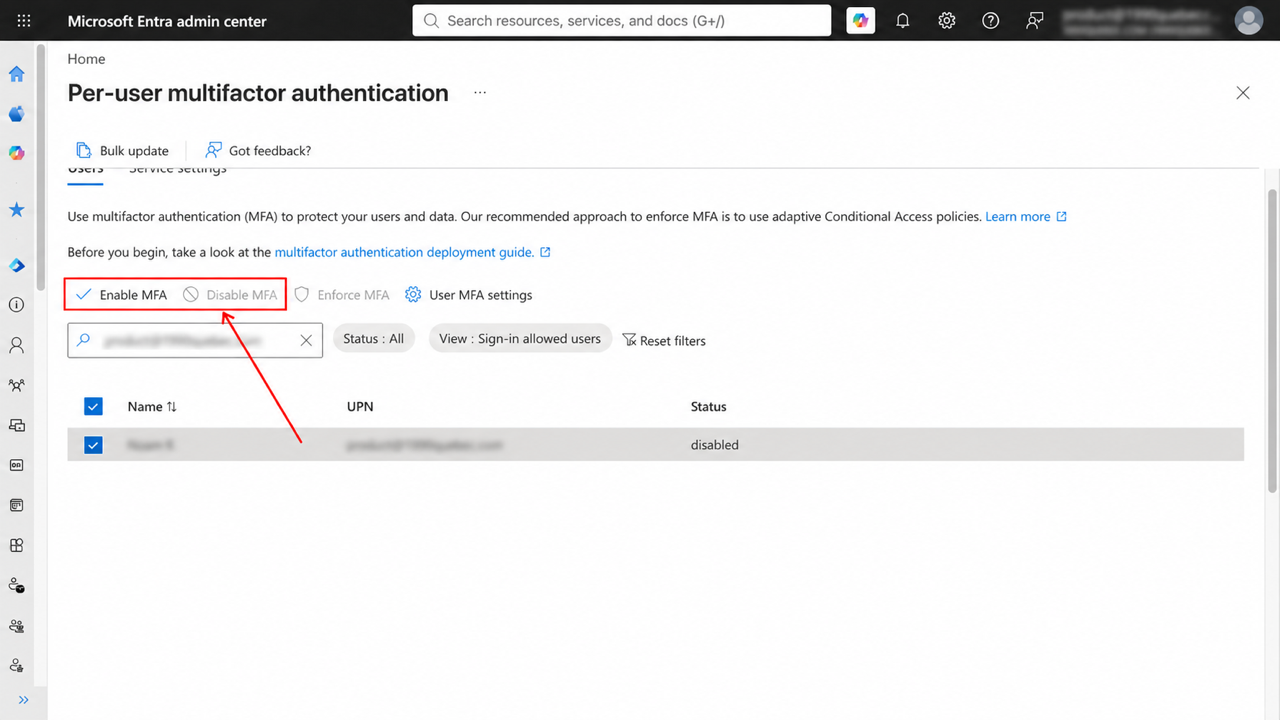The height and width of the screenshot is (720, 1280).
Task: Click Reset filters
Action: [x=664, y=341]
